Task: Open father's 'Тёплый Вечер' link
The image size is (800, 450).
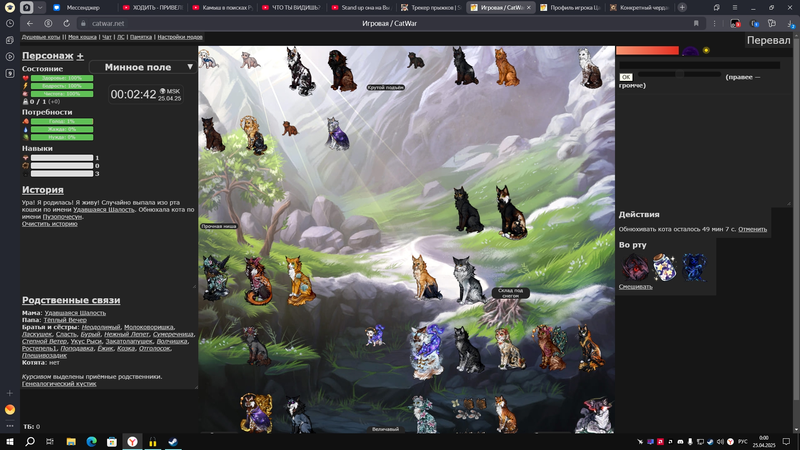Action: (65, 320)
